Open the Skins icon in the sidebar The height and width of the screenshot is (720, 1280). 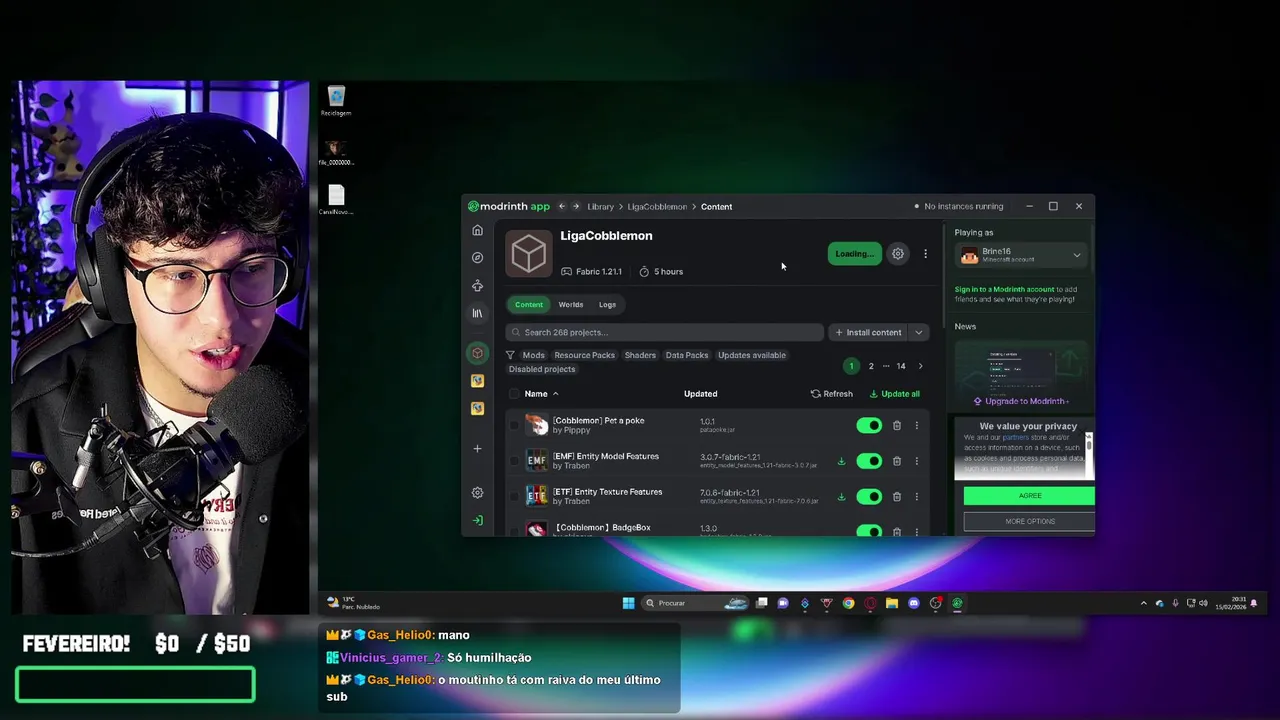477,286
